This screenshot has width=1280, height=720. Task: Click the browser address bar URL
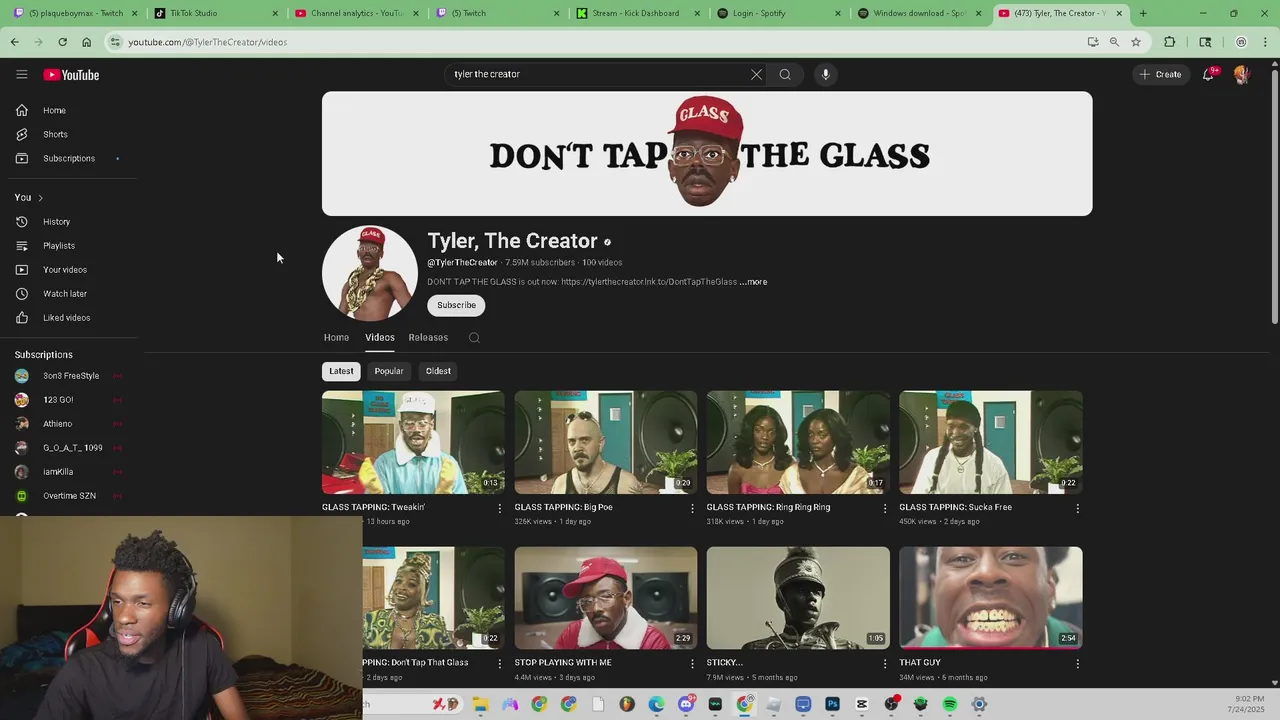tap(207, 42)
